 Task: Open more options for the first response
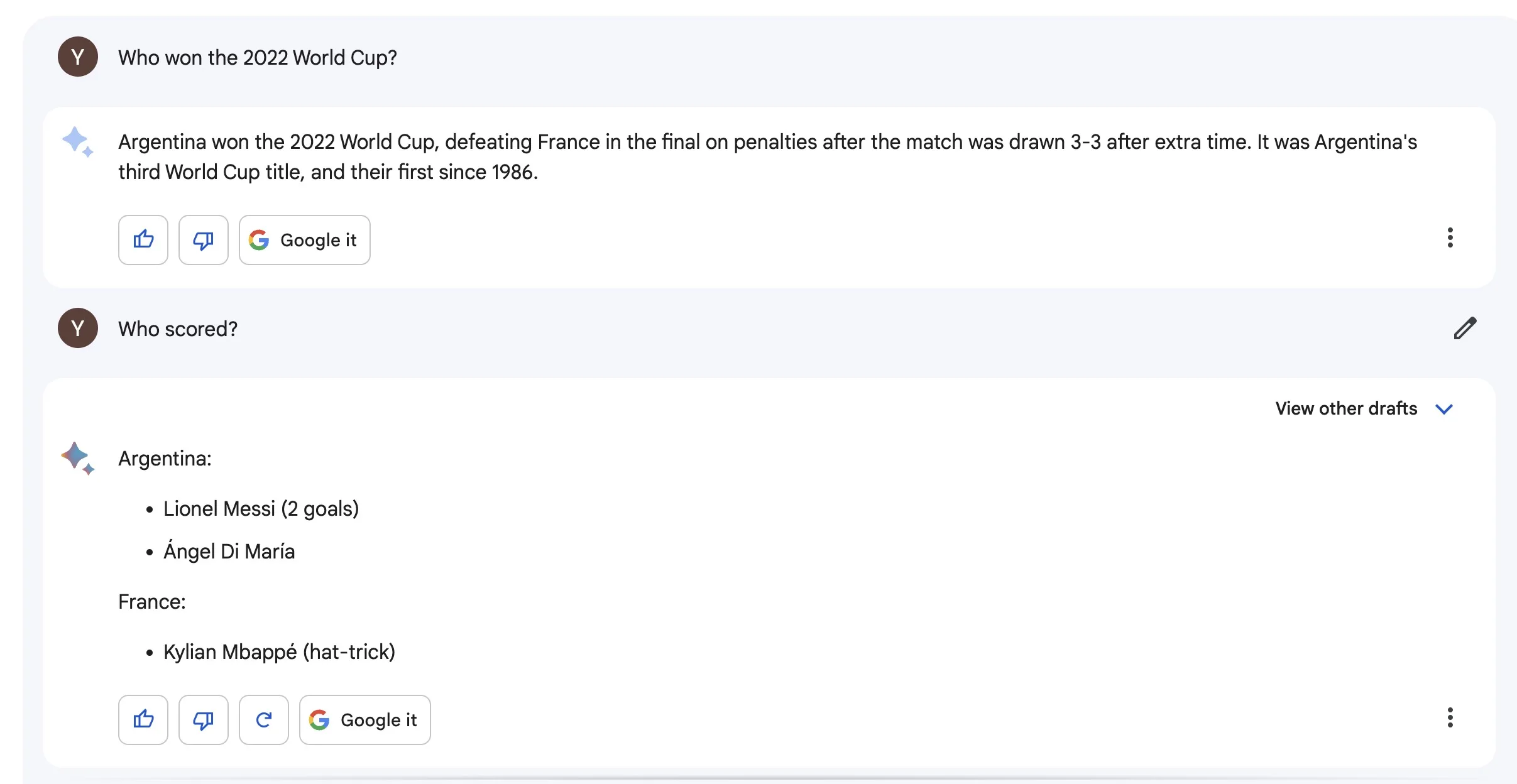coord(1450,238)
